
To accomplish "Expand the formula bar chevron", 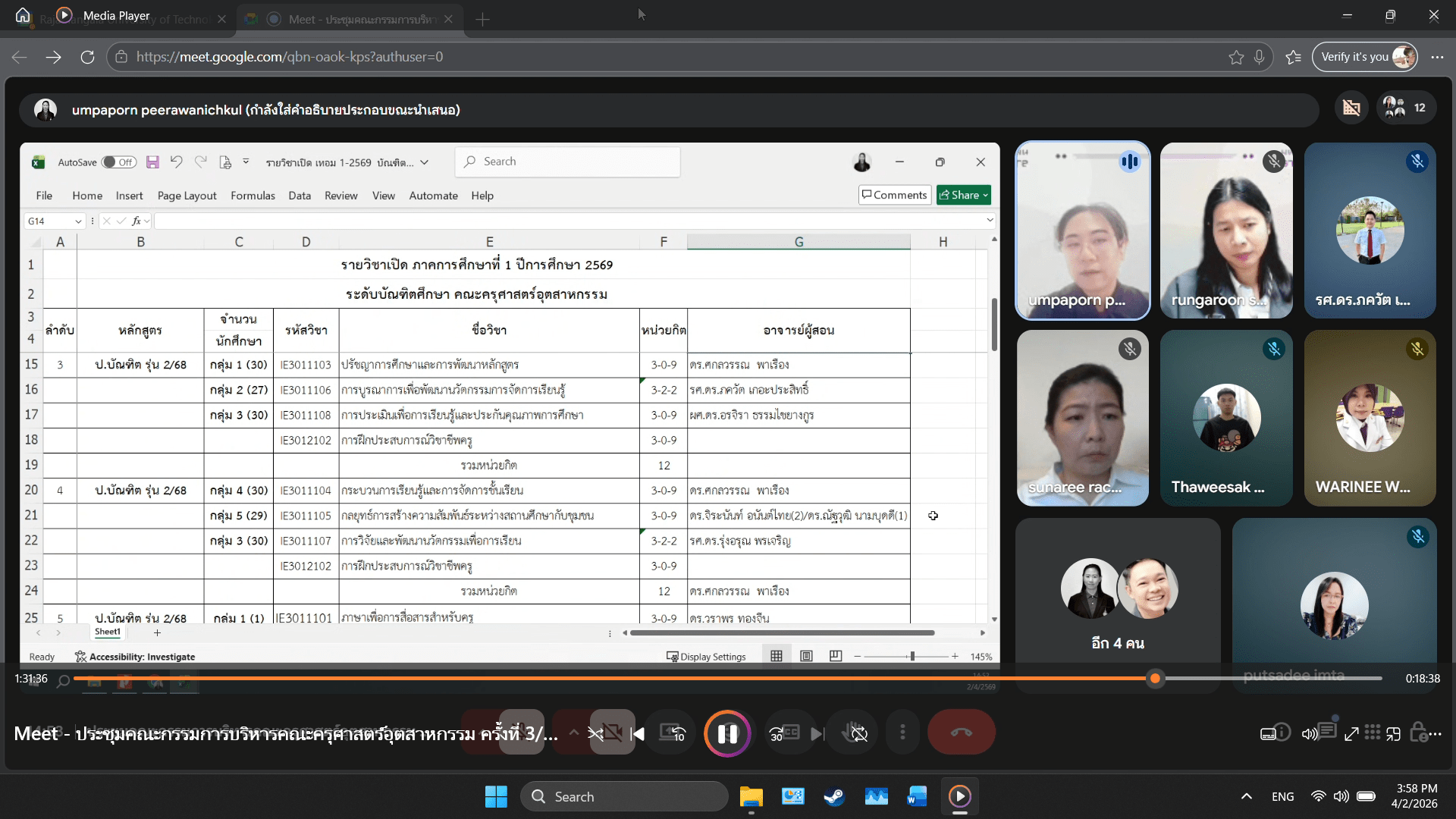I will (989, 221).
